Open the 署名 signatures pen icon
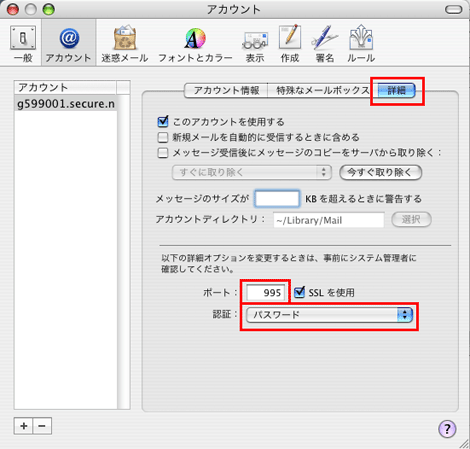 coord(325,43)
